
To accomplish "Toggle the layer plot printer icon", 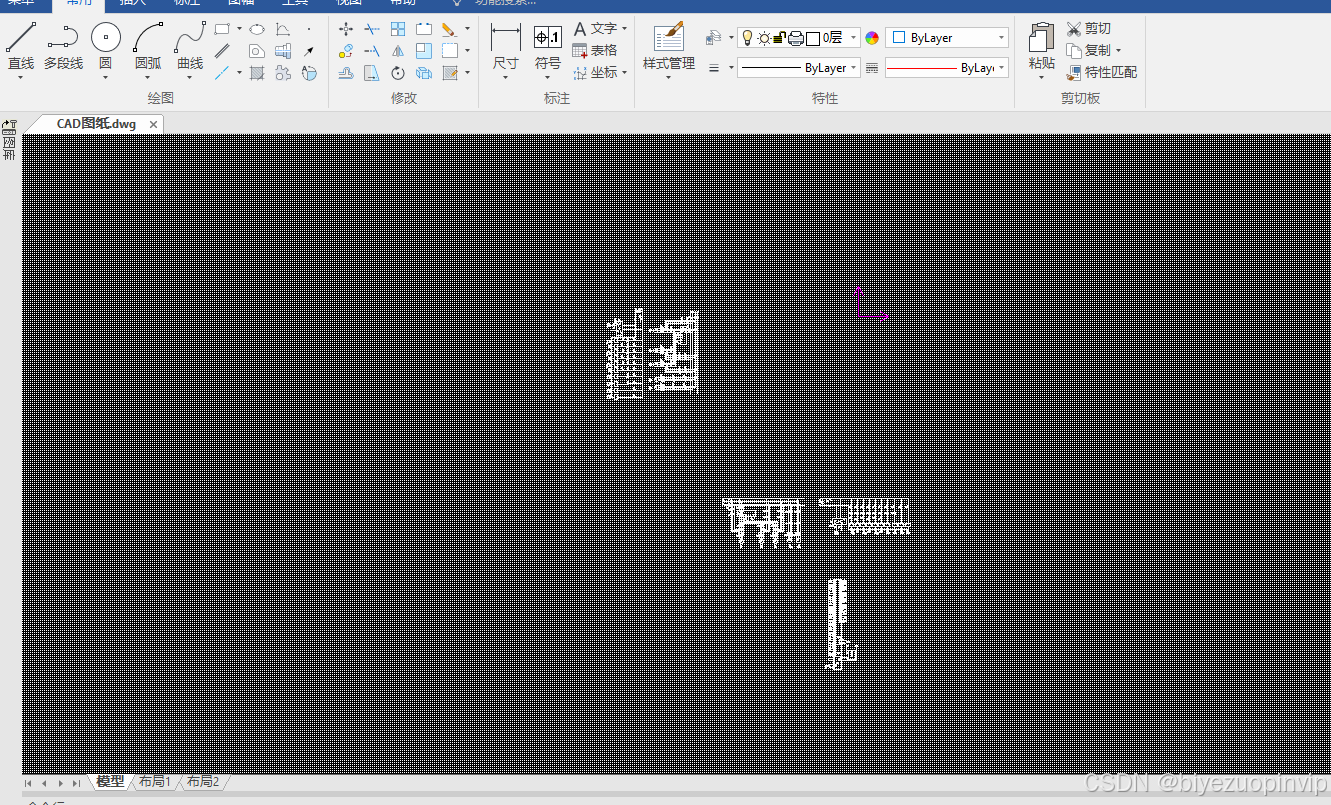I will click(x=796, y=38).
